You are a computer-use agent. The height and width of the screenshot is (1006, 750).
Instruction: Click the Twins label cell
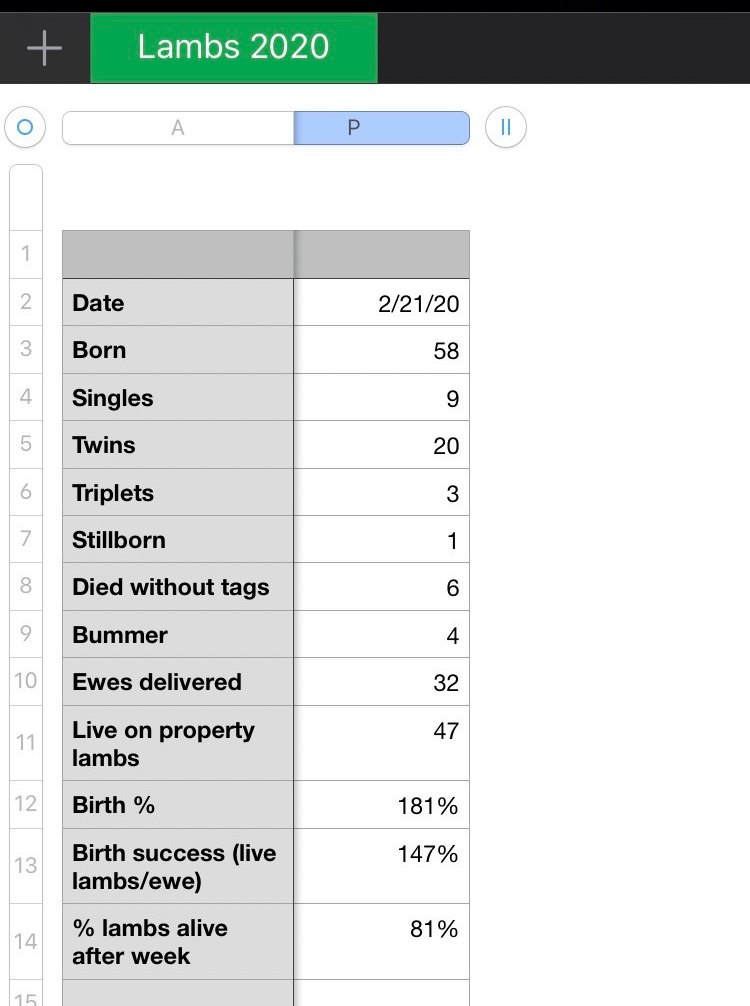[x=178, y=445]
